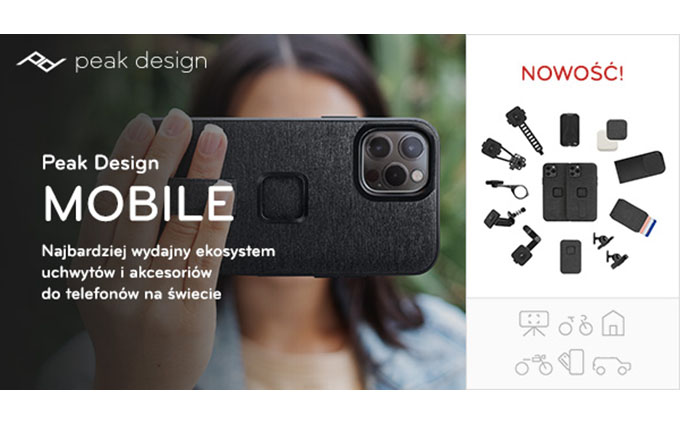Click the phone with wallet cards icon
Screen dimensions: 680x424
coord(571,362)
